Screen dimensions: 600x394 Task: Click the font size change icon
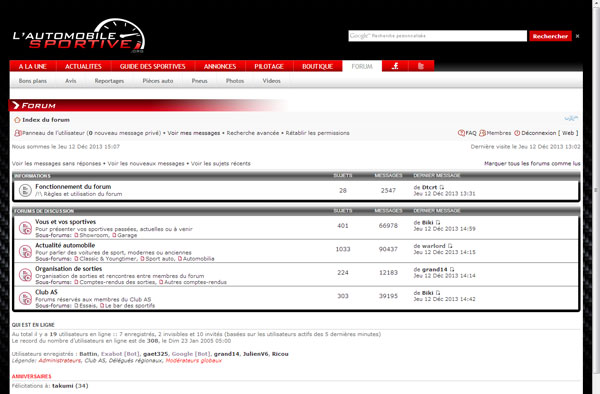[571, 118]
